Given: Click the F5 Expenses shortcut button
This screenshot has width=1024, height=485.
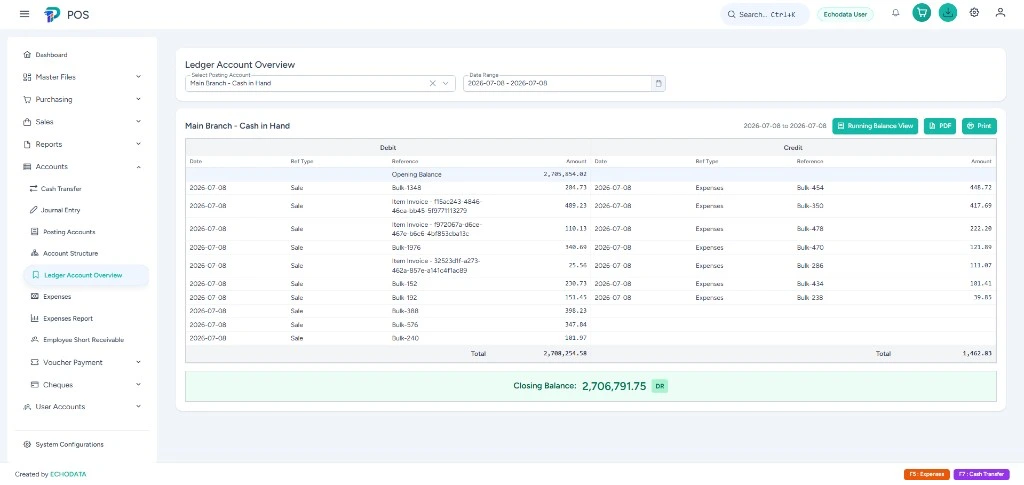Looking at the screenshot, I should coord(927,475).
